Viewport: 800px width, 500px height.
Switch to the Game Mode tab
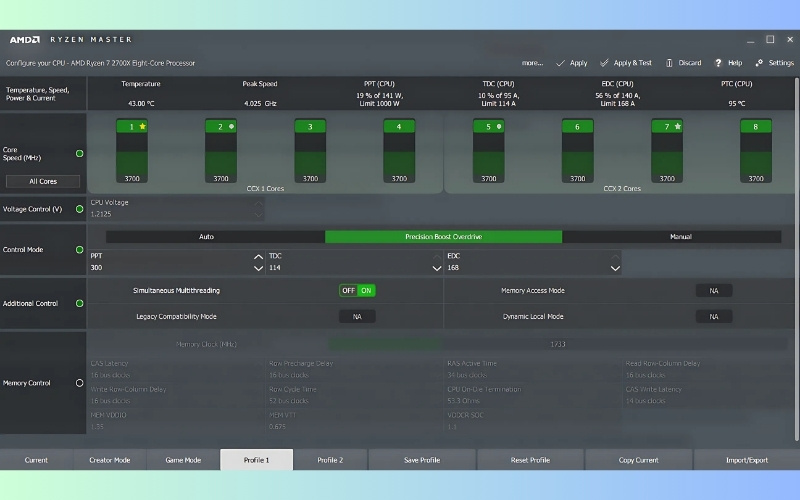click(x=183, y=460)
